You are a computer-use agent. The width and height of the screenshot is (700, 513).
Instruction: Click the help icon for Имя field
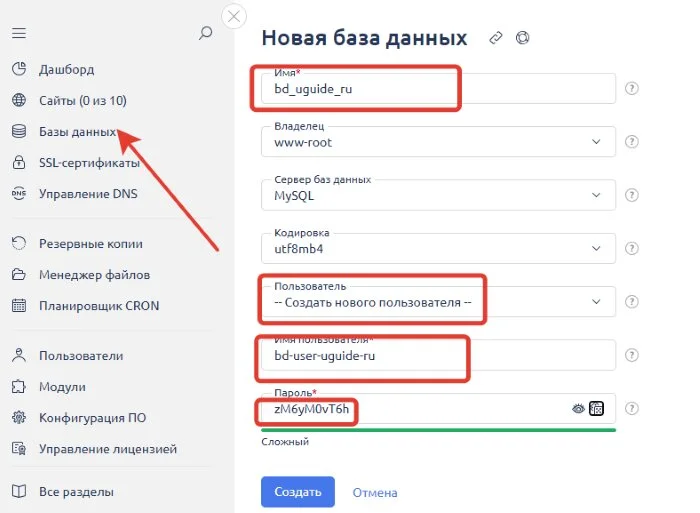(631, 88)
